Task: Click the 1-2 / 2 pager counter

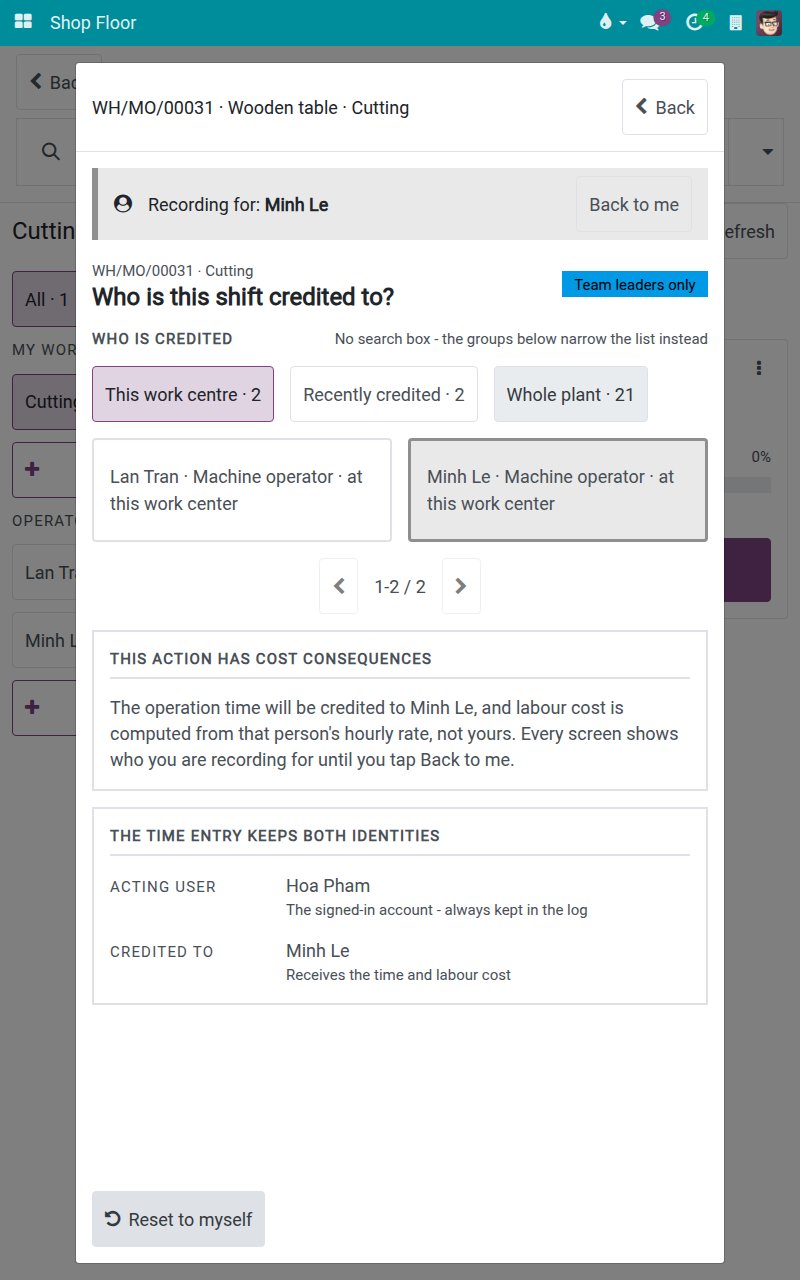Action: click(400, 586)
